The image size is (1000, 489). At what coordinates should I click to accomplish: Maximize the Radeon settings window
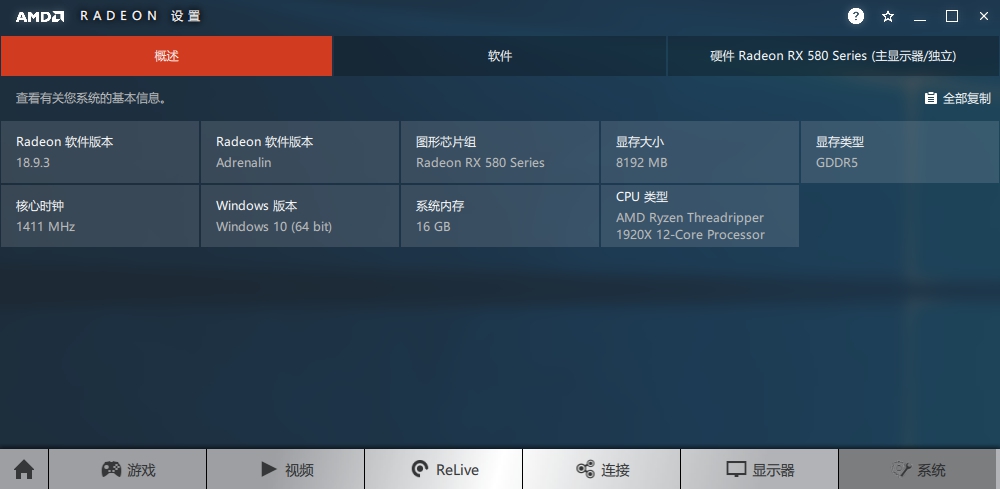[952, 17]
